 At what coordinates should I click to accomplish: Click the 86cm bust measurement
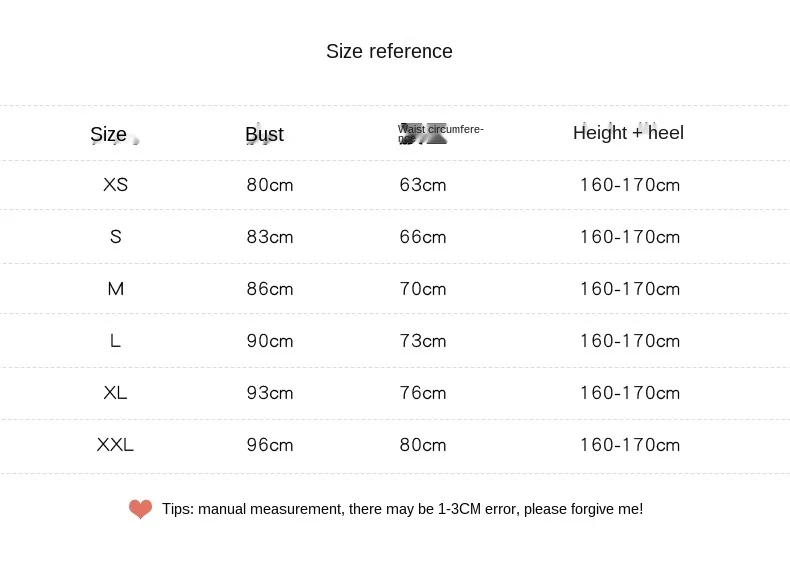tap(270, 289)
